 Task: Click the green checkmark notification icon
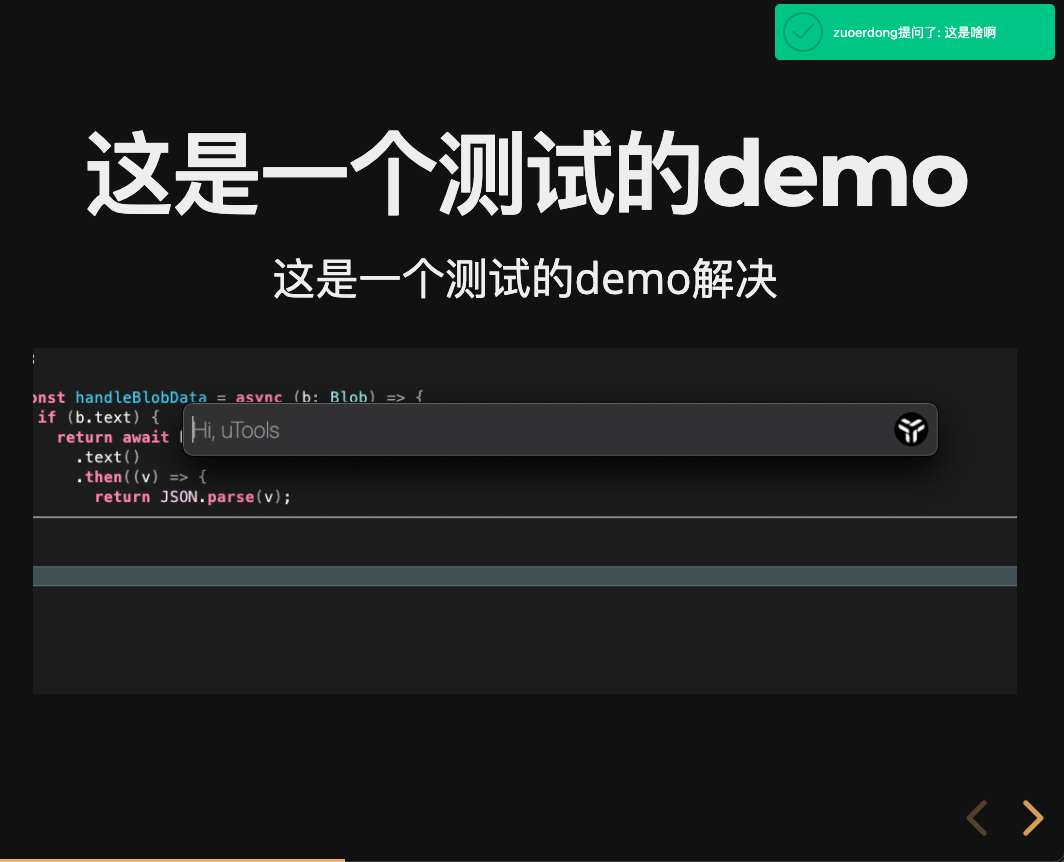click(x=802, y=32)
